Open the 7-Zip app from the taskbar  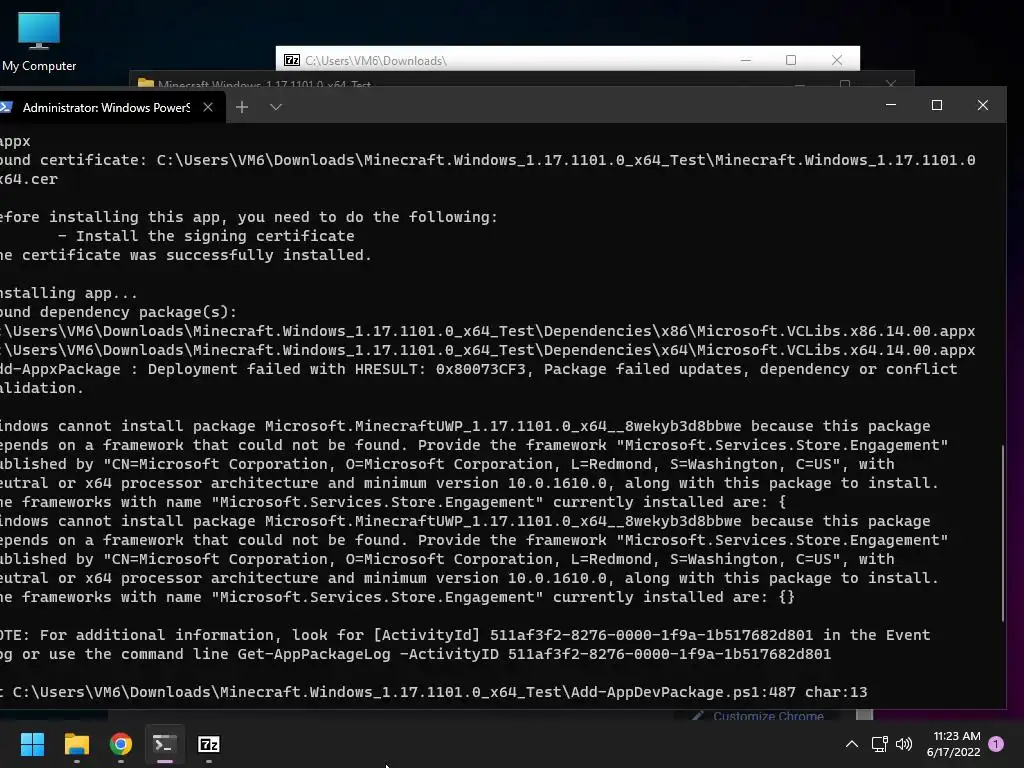(209, 744)
